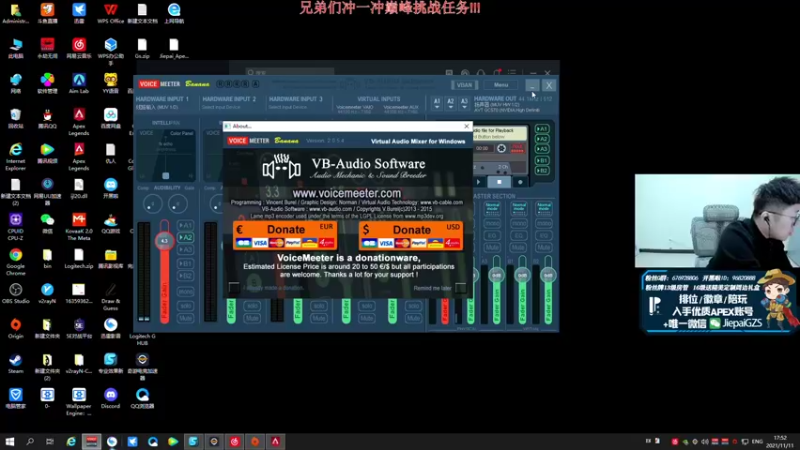This screenshot has height=450, width=800.
Task: Click the ENG input language indicator
Action: 758,441
